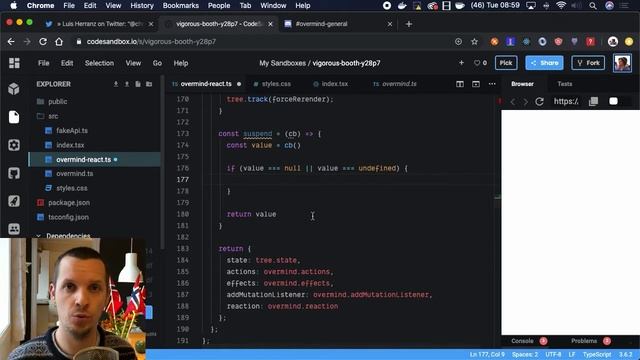640x360 pixels.
Task: Open the Deployment rocket icon
Action: (x=14, y=201)
